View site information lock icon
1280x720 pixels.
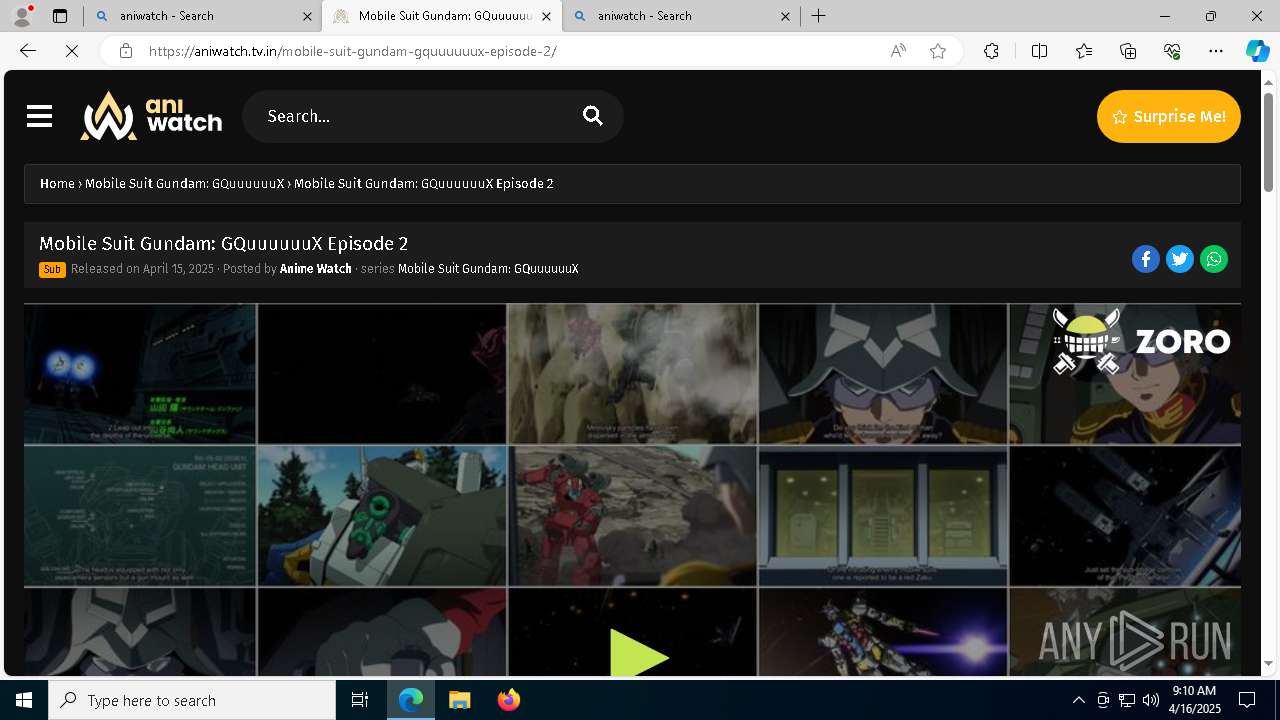pos(125,51)
